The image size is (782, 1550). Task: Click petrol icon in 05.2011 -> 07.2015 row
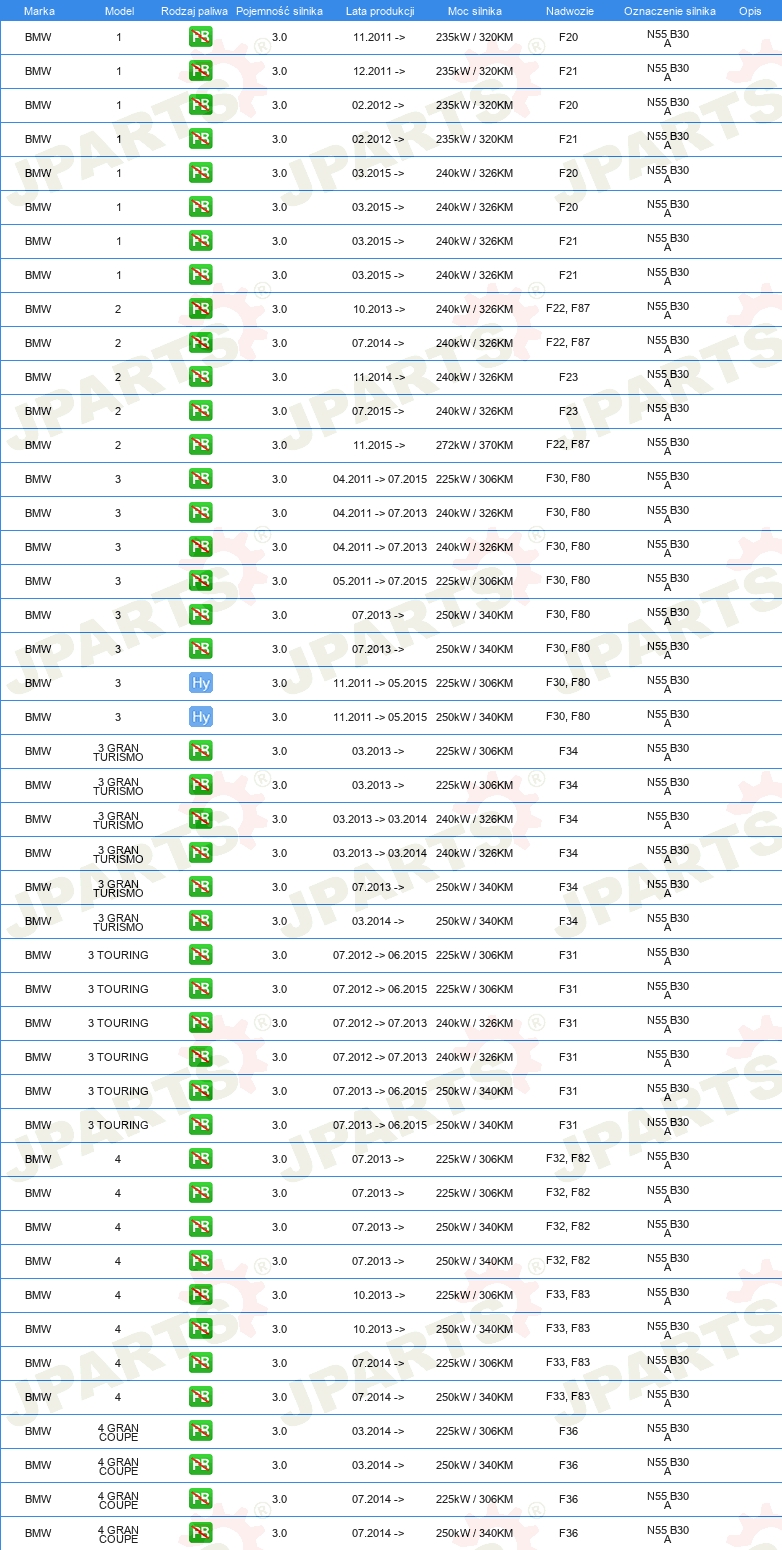pos(200,581)
